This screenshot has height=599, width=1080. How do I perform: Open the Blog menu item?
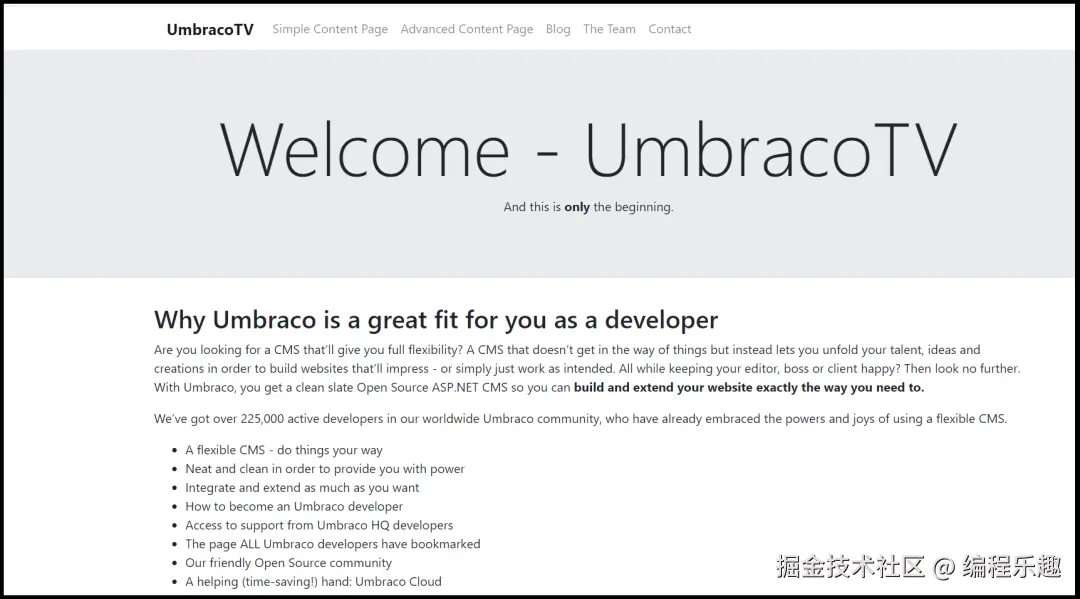tap(558, 29)
